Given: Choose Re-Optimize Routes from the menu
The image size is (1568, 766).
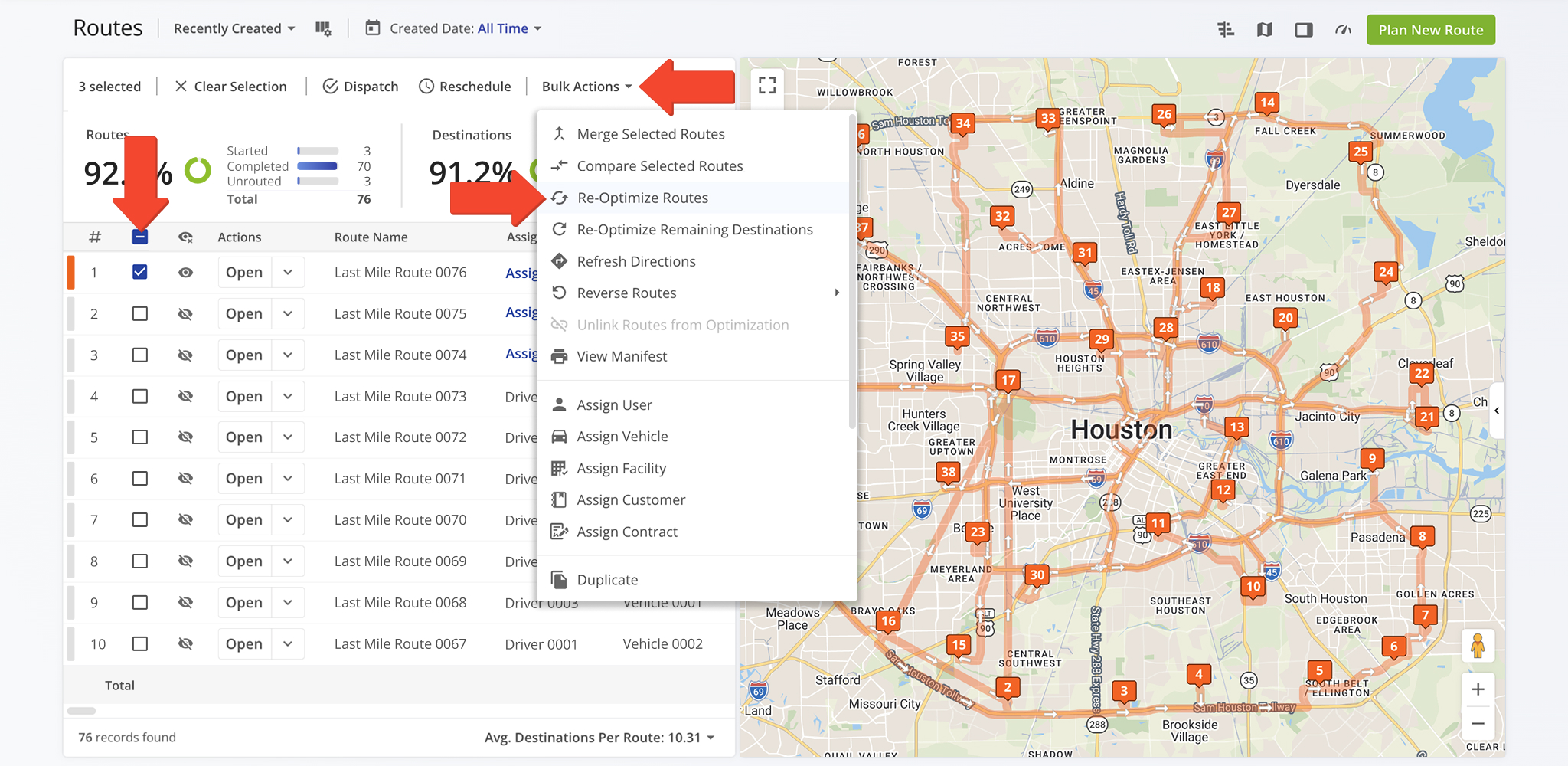Looking at the screenshot, I should 642,198.
